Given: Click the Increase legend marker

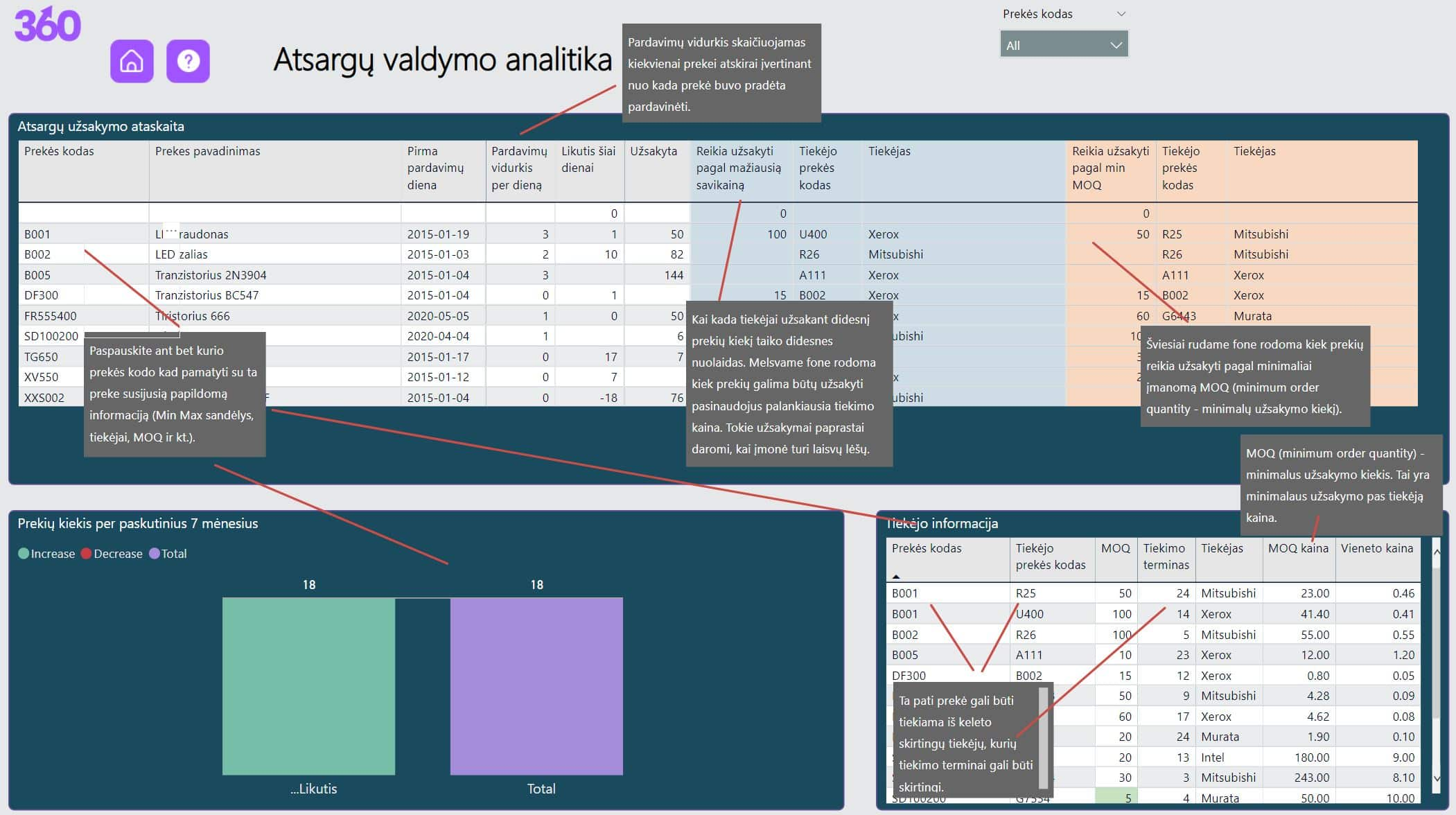Looking at the screenshot, I should (24, 554).
